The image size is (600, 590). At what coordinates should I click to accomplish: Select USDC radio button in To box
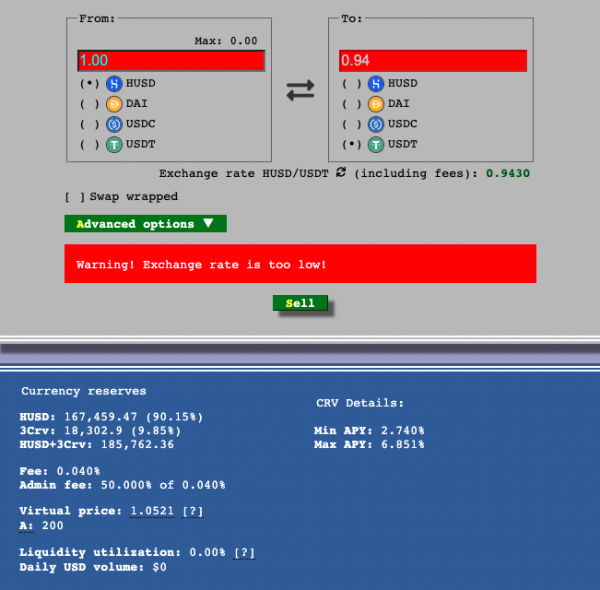click(x=351, y=124)
